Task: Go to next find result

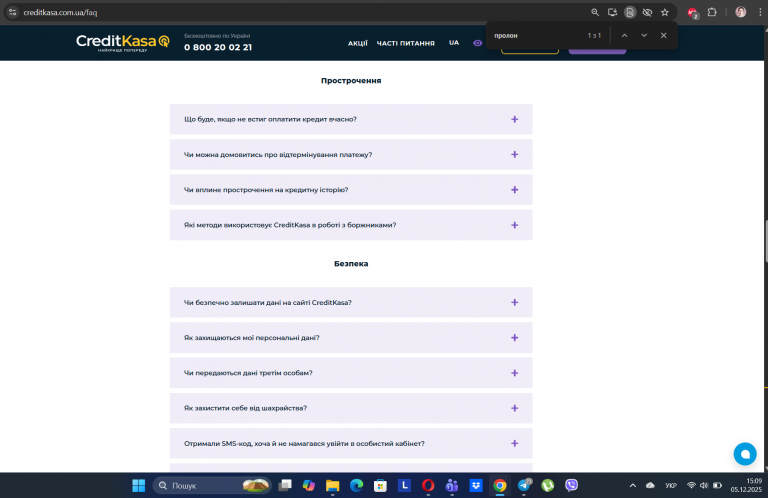Action: click(x=644, y=35)
